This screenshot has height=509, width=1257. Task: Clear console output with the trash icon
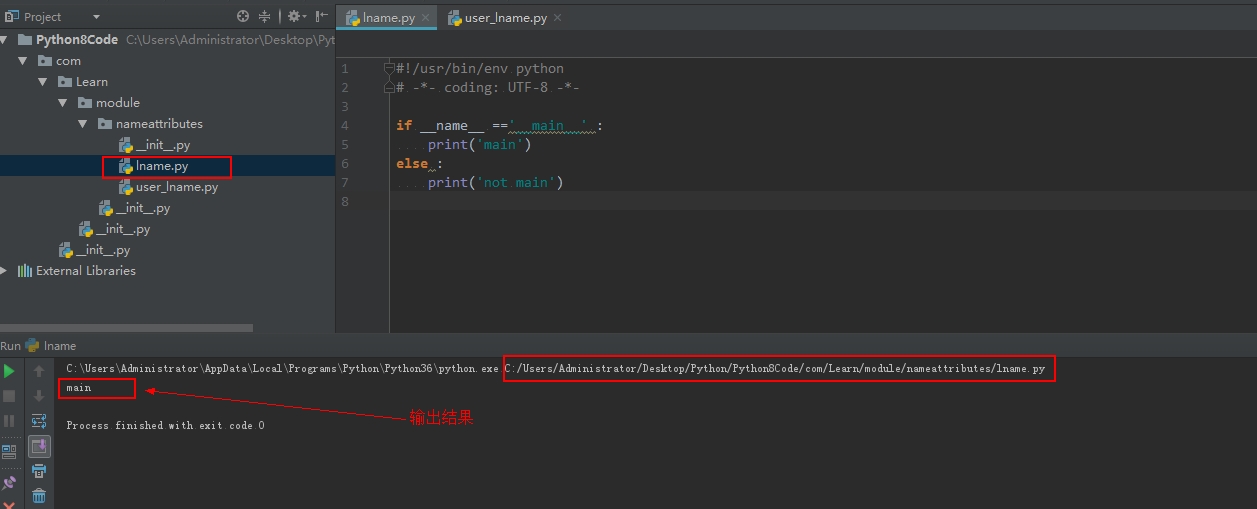[39, 496]
